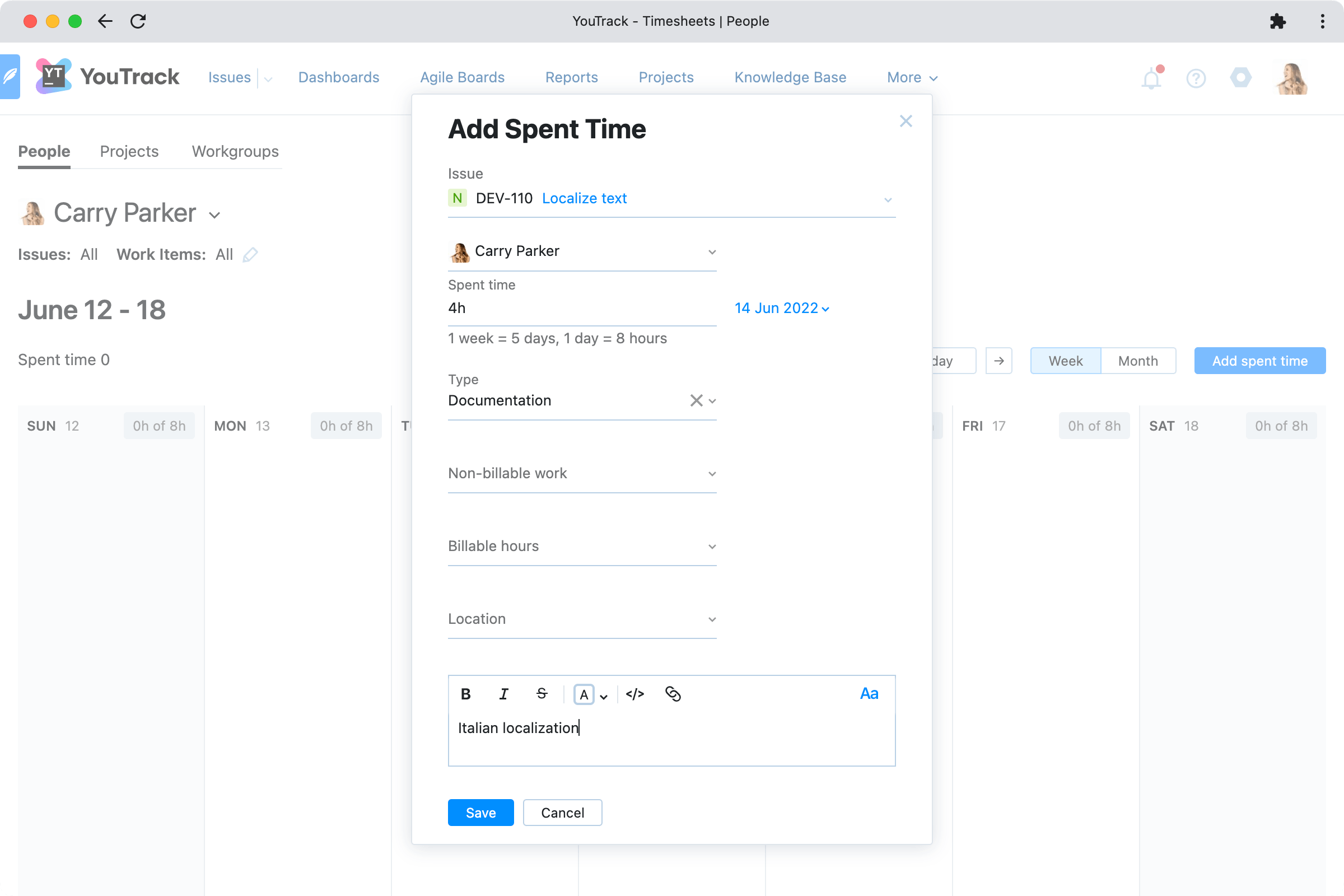The width and height of the screenshot is (1344, 896).
Task: Click the Text color picker icon
Action: pyautogui.click(x=583, y=694)
